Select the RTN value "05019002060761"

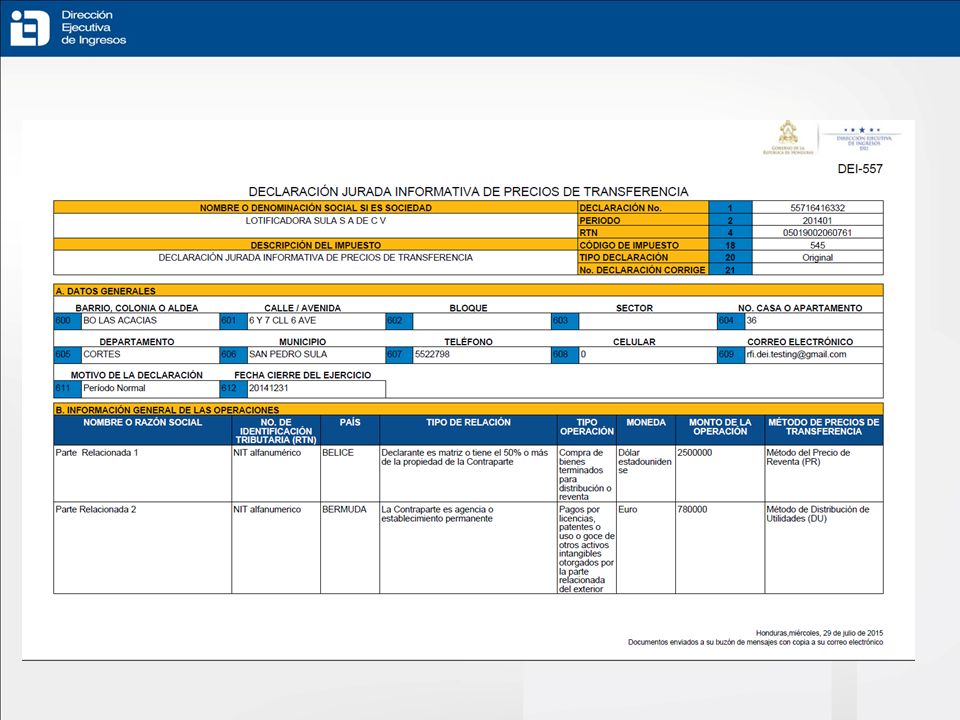817,233
